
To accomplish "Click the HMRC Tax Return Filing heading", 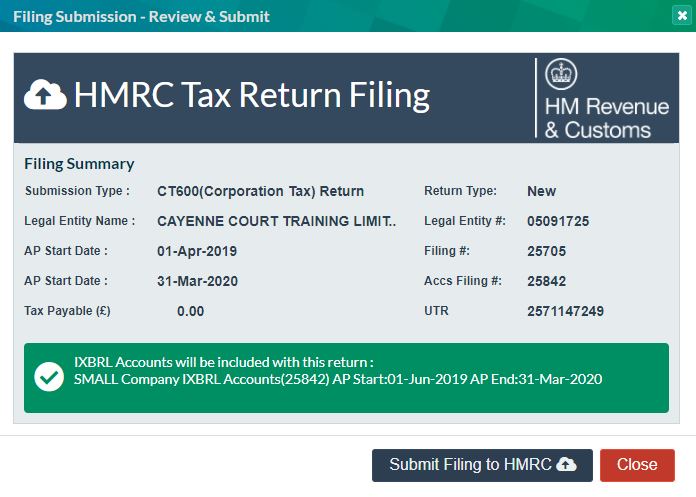I will point(251,95).
